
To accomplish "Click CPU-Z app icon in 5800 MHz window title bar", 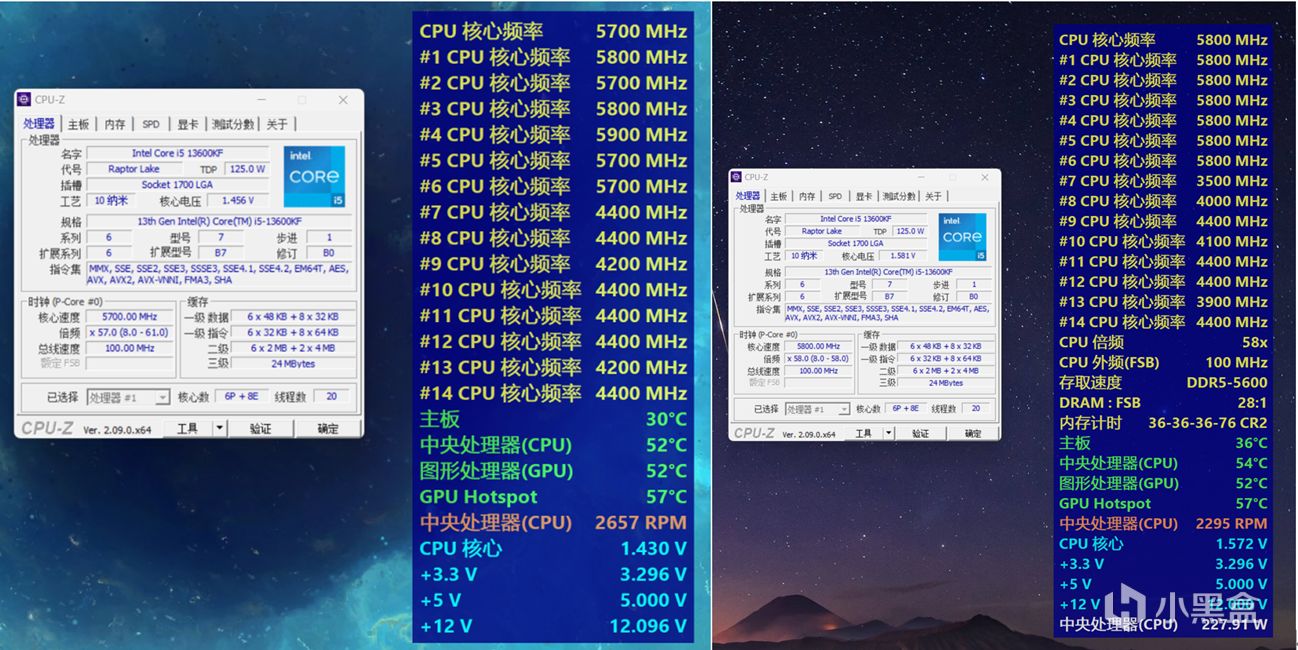I will [x=737, y=177].
